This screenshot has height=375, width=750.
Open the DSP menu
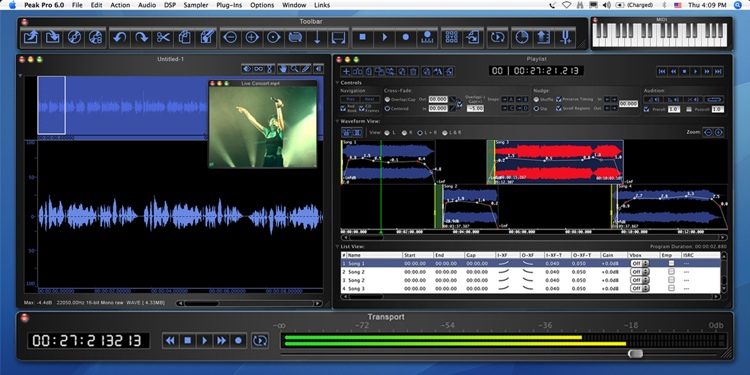point(169,5)
